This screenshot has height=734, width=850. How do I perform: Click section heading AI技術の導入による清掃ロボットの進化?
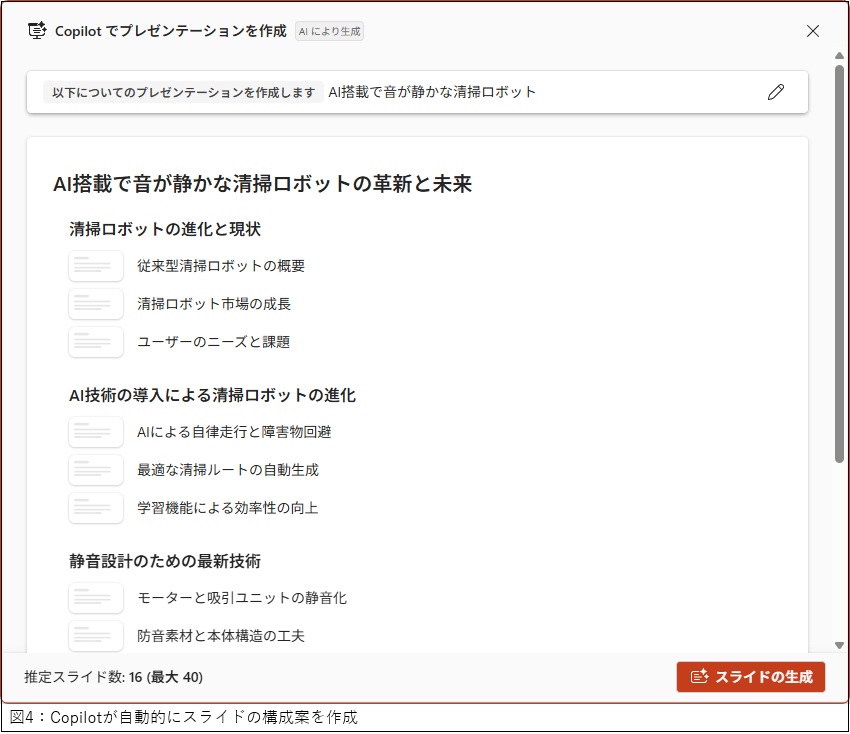coord(212,395)
